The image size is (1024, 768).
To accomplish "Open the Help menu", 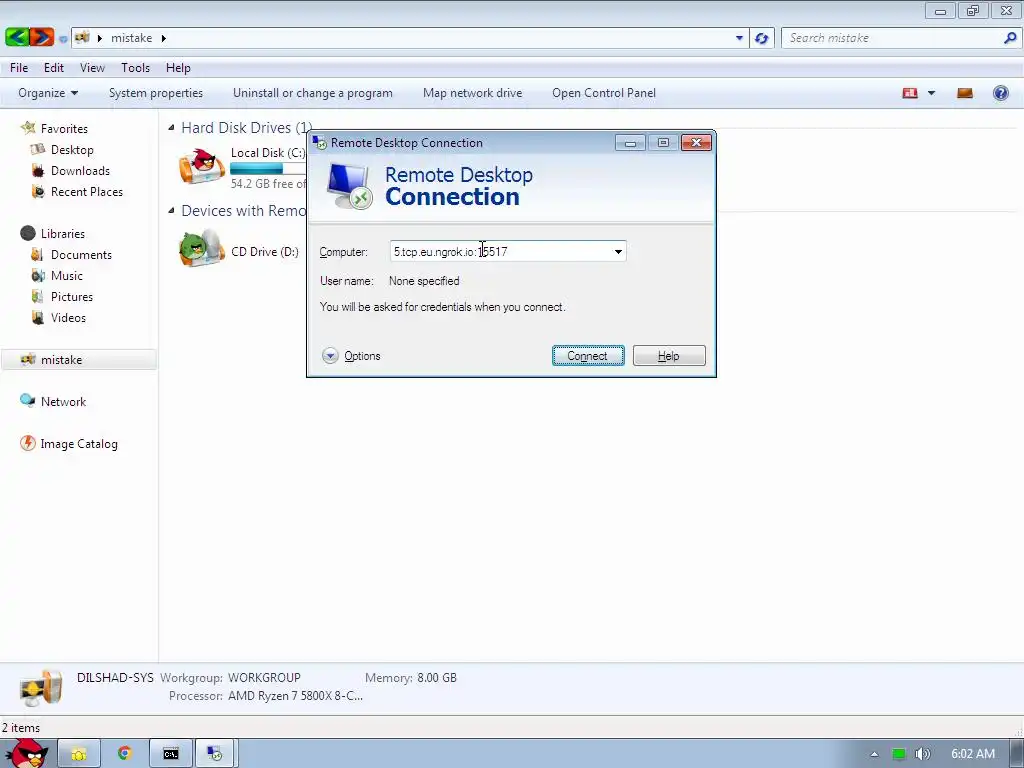I will (x=178, y=67).
